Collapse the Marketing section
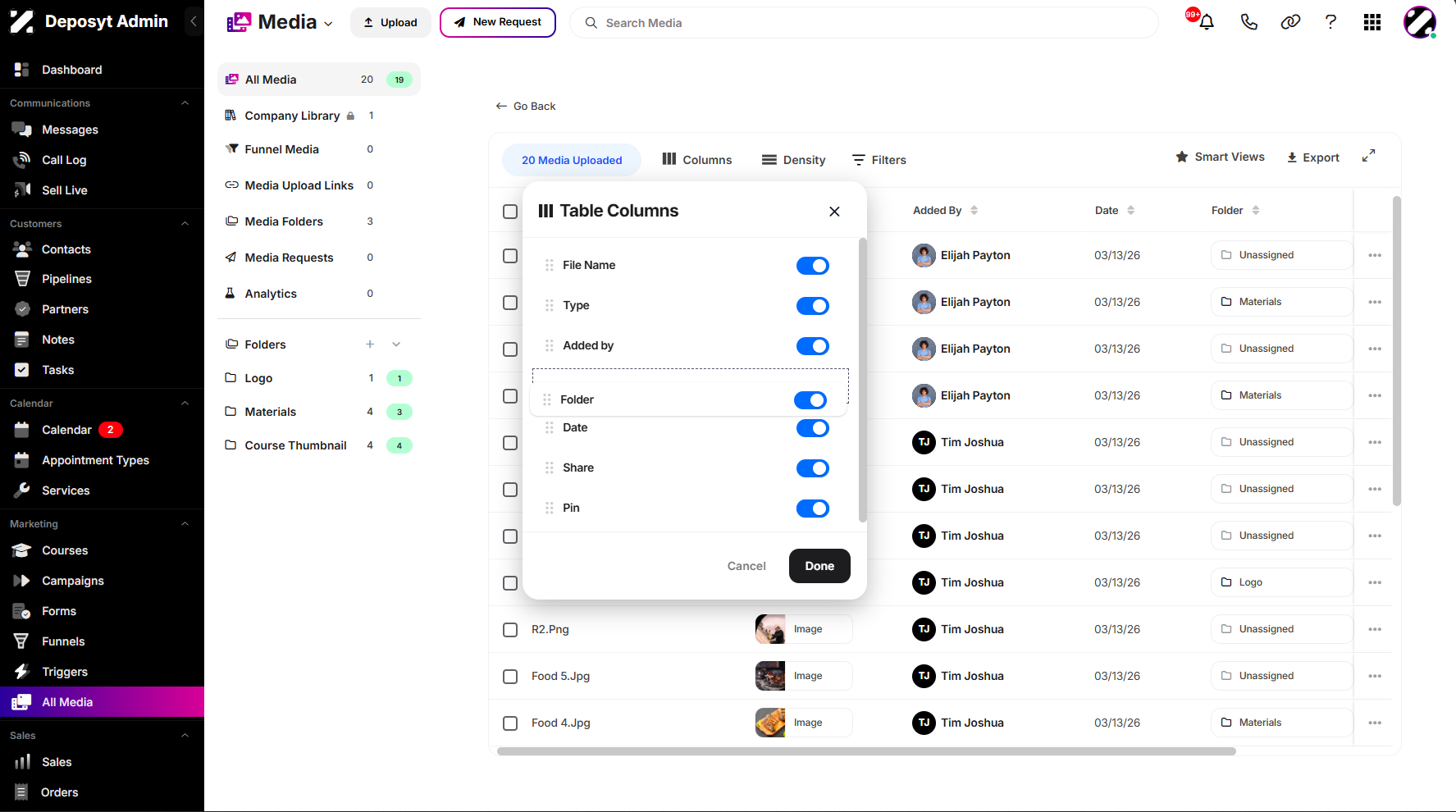1456x812 pixels. [x=185, y=524]
